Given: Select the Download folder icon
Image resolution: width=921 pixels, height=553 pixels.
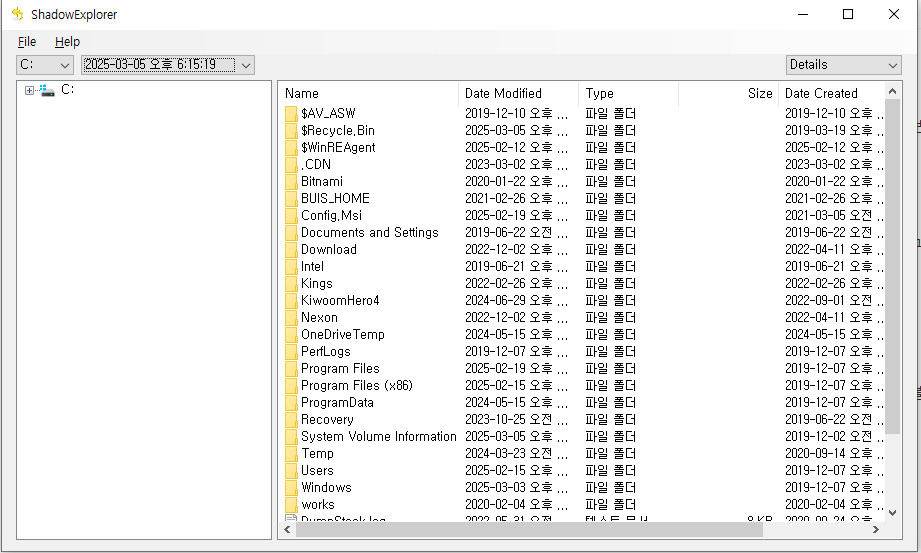Looking at the screenshot, I should click(291, 250).
